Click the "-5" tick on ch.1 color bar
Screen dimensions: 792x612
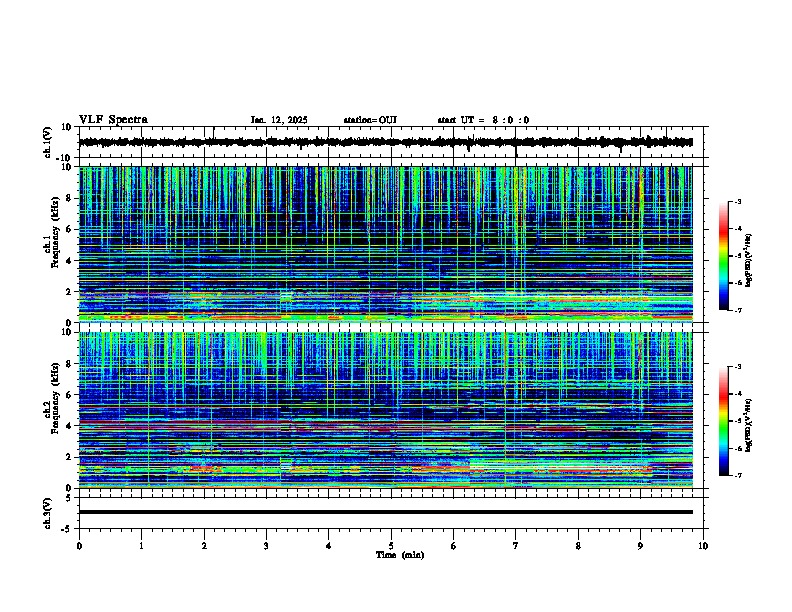pyautogui.click(x=737, y=256)
